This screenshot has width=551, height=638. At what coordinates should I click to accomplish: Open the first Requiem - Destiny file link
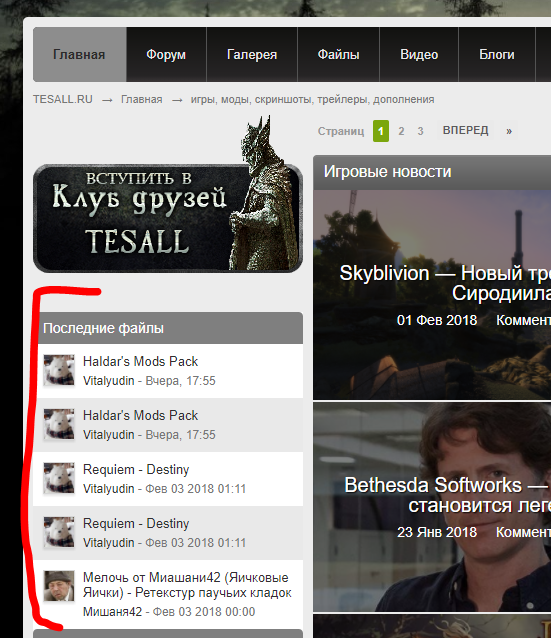(136, 470)
